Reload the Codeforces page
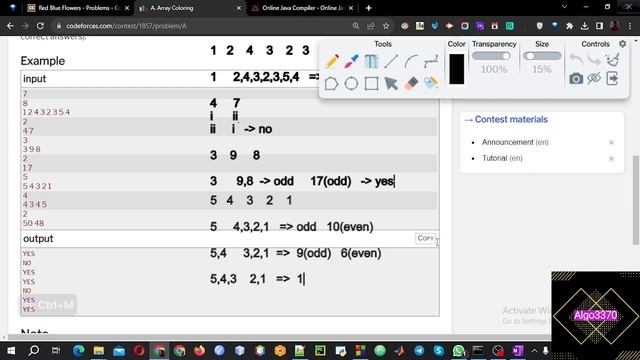This screenshot has width=640, height=360. coord(40,26)
